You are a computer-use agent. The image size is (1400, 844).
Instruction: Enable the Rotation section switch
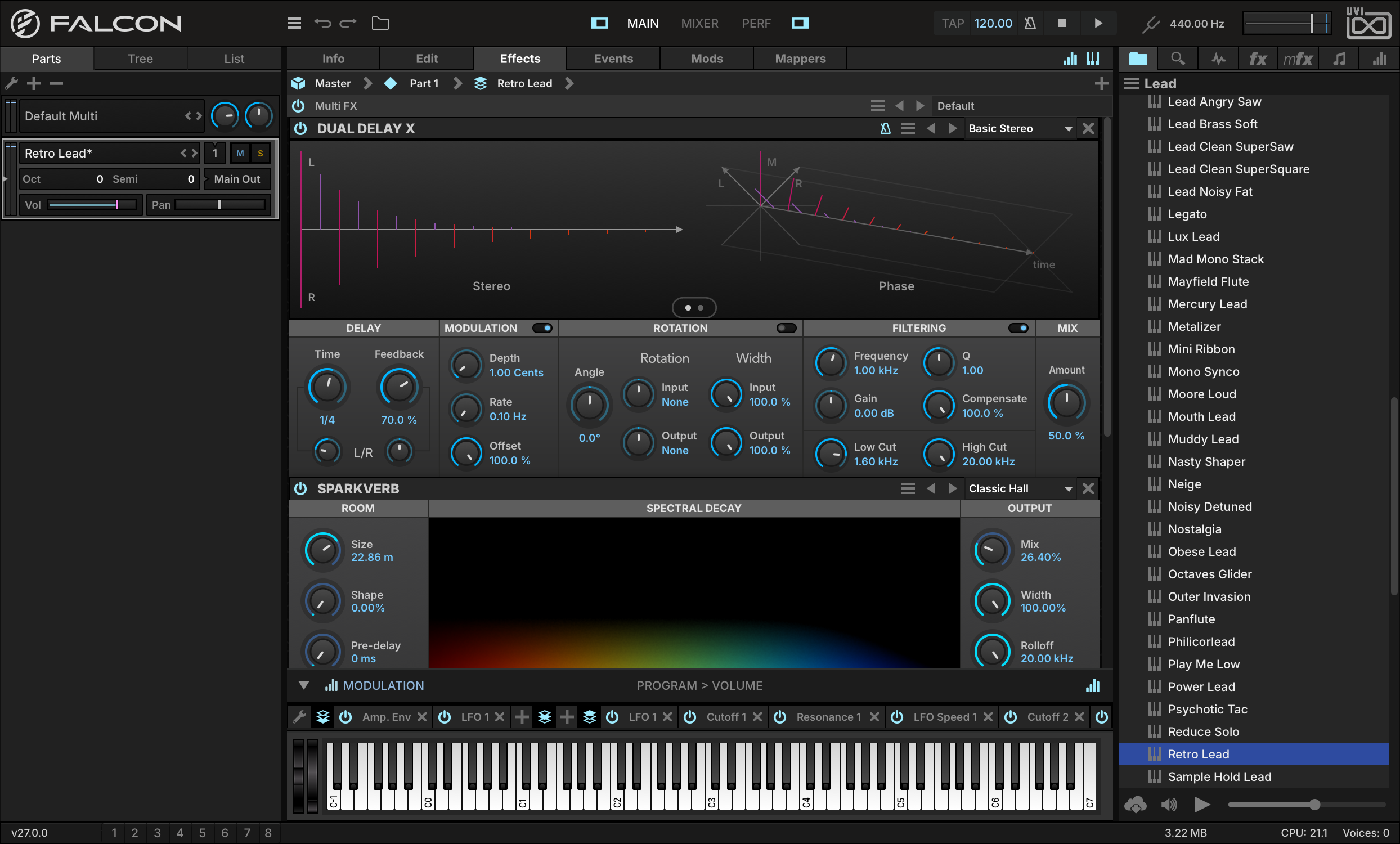click(x=786, y=327)
